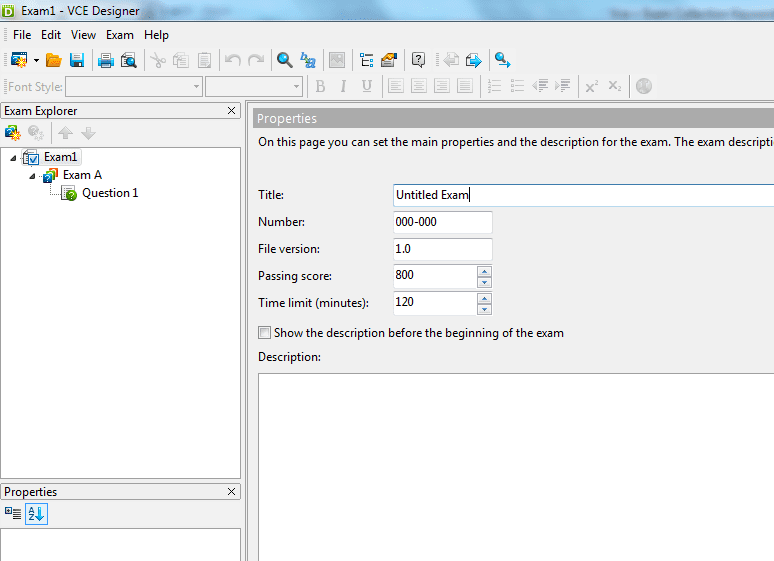Screen dimensions: 774x561
Task: Toggle superscript formatting
Action: [x=591, y=86]
